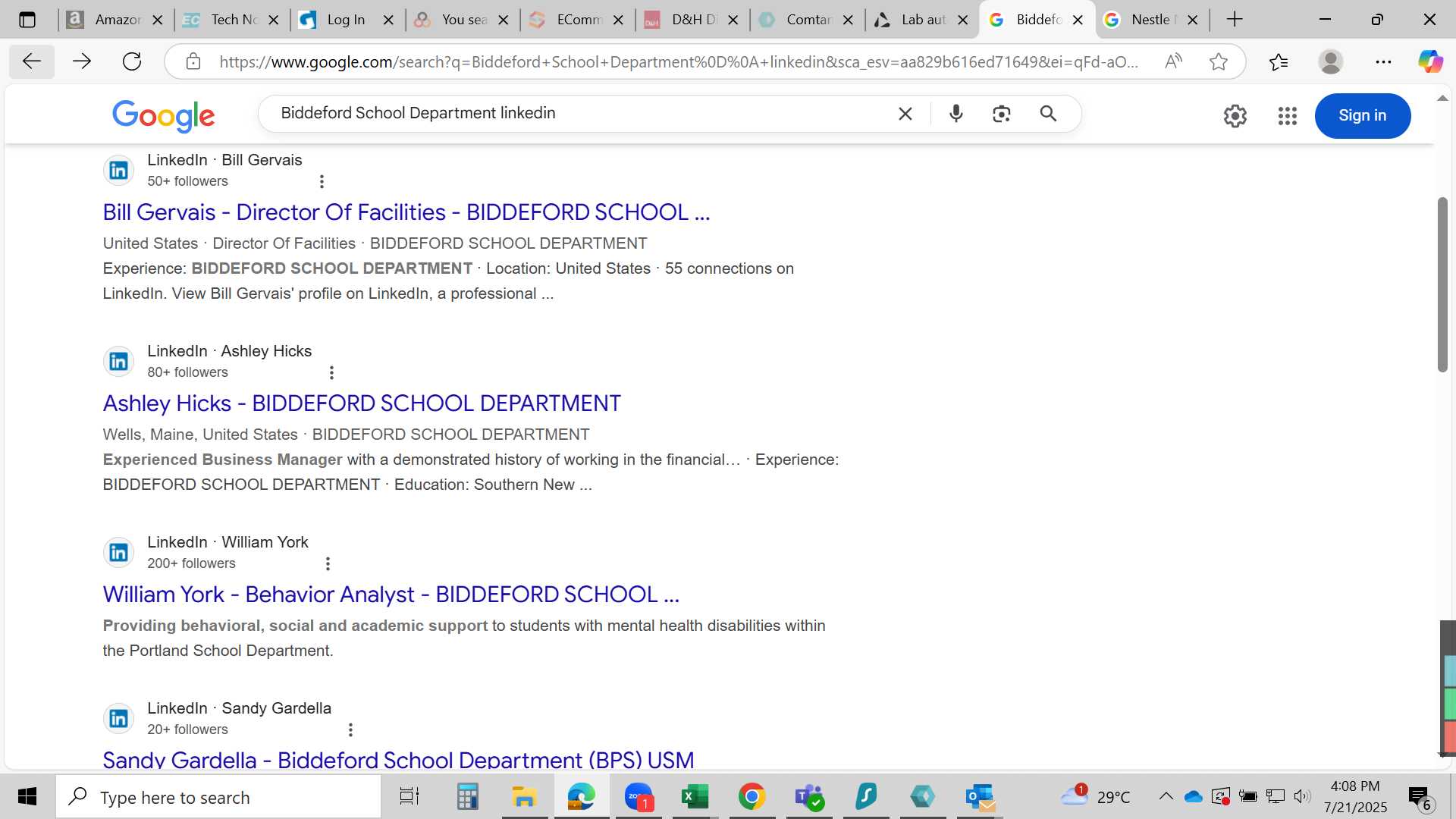Open the volume control speaker icon
1456x819 pixels.
1302,796
